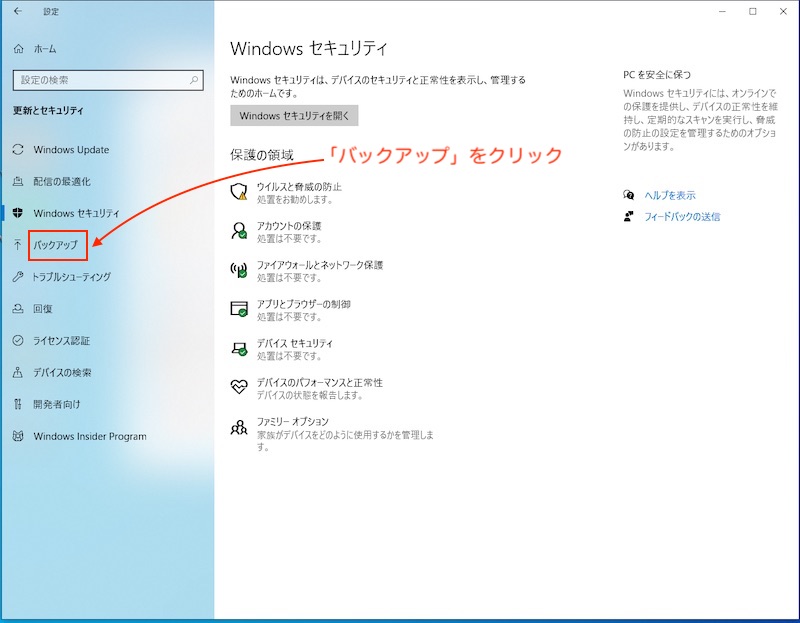Click the ファミリー オプション people icon
The height and width of the screenshot is (623, 800).
click(239, 428)
